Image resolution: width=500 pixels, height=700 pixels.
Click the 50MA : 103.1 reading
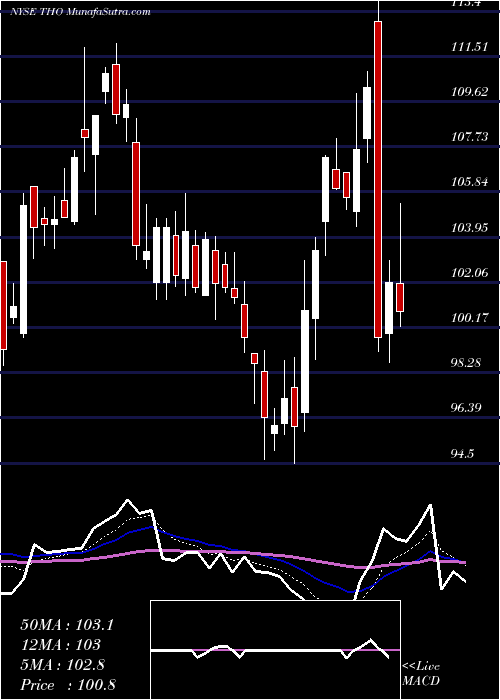tap(67, 625)
